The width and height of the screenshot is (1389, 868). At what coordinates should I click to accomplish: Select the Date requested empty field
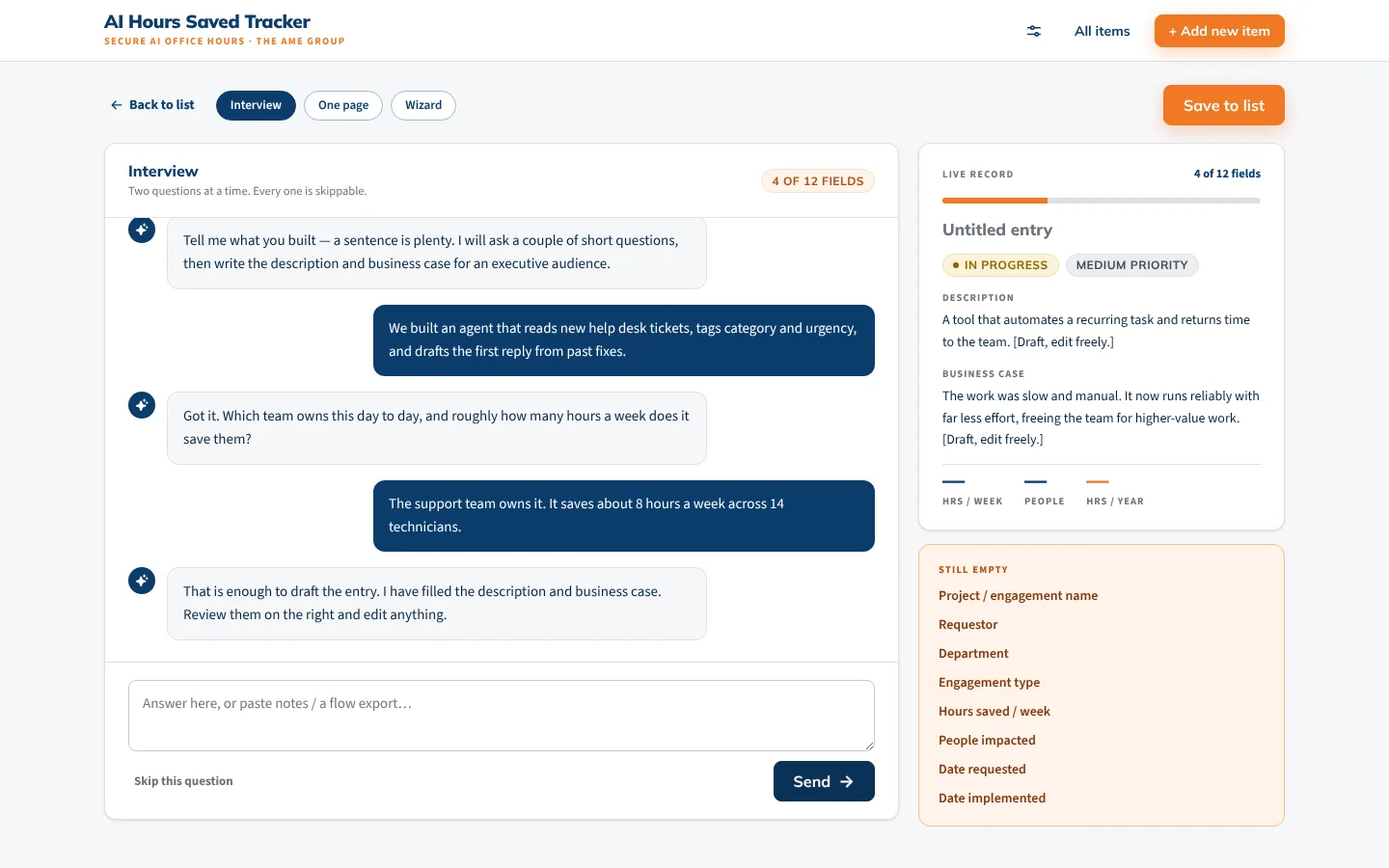[x=982, y=770]
